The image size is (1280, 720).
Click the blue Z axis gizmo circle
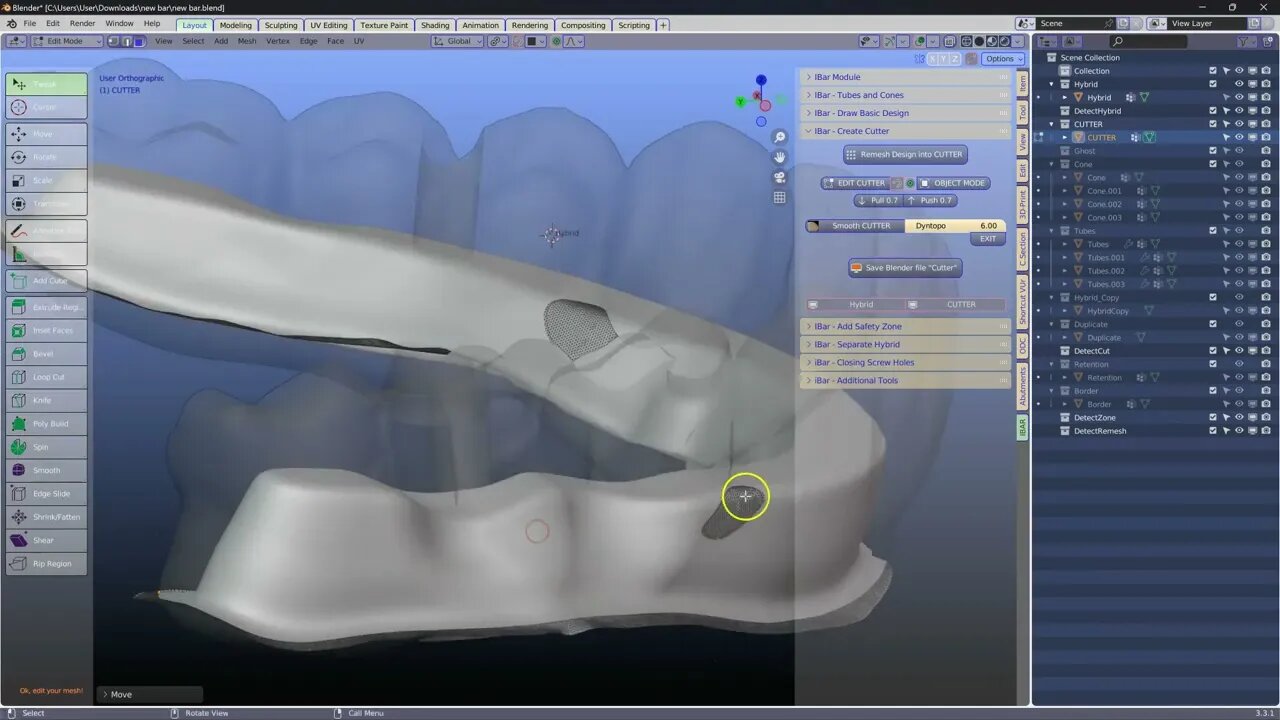point(761,80)
